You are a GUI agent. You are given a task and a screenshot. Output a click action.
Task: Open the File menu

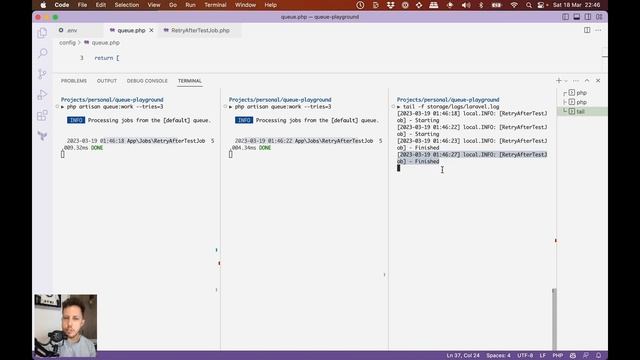82,5
